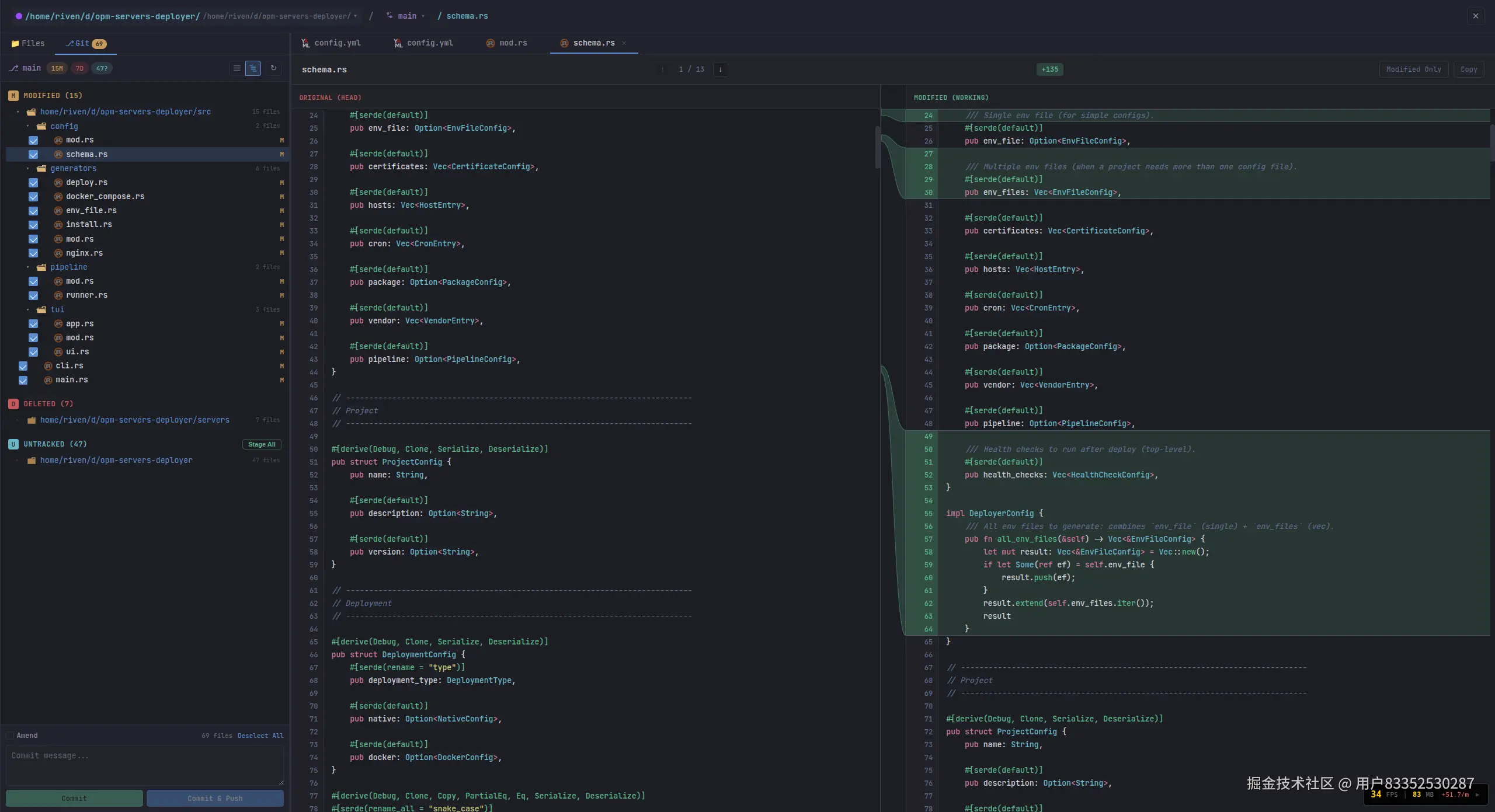The image size is (1495, 812).
Task: Enable the Amend checkbox
Action: coord(10,736)
